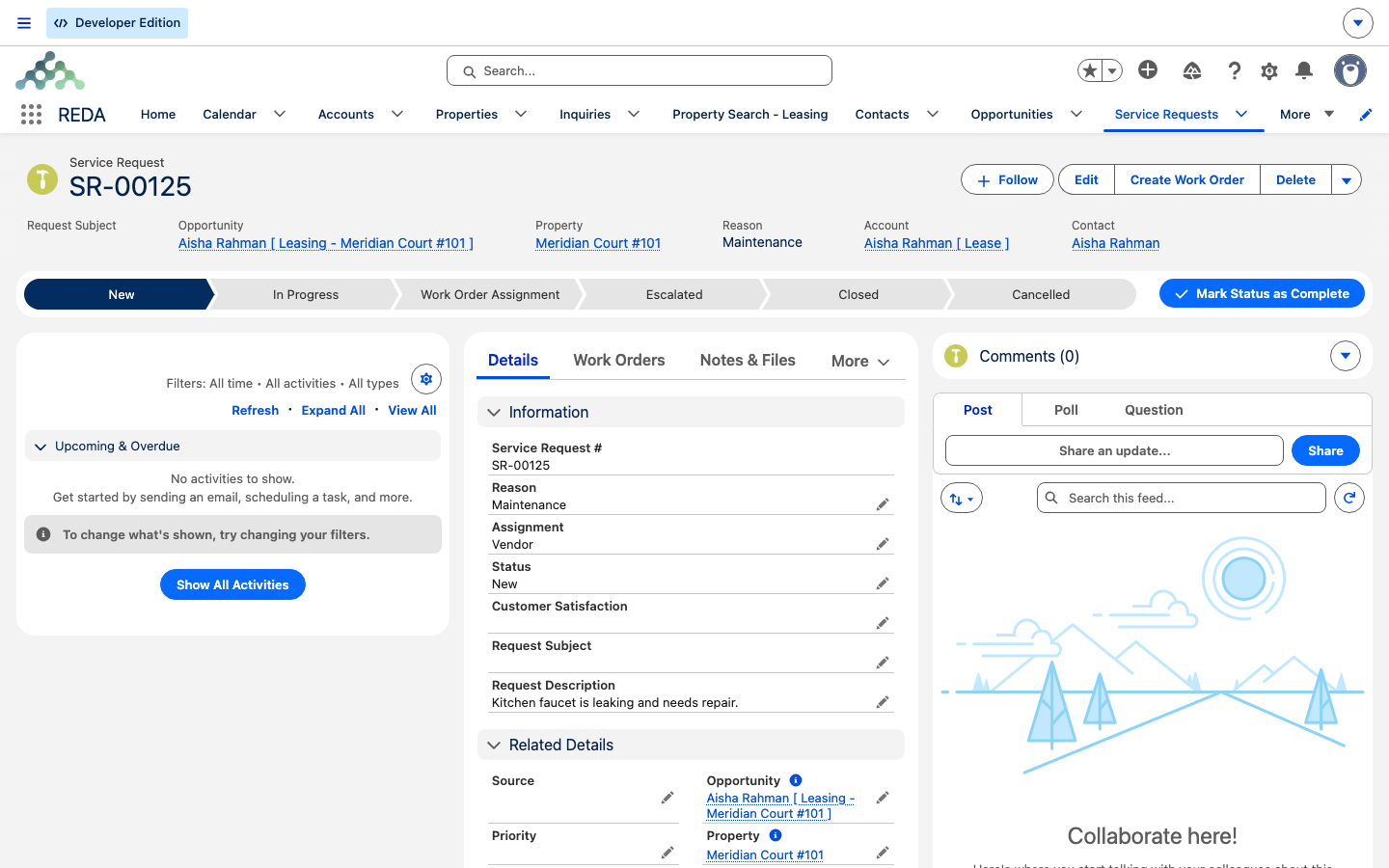
Task: Open the user profile avatar
Action: (x=1350, y=70)
